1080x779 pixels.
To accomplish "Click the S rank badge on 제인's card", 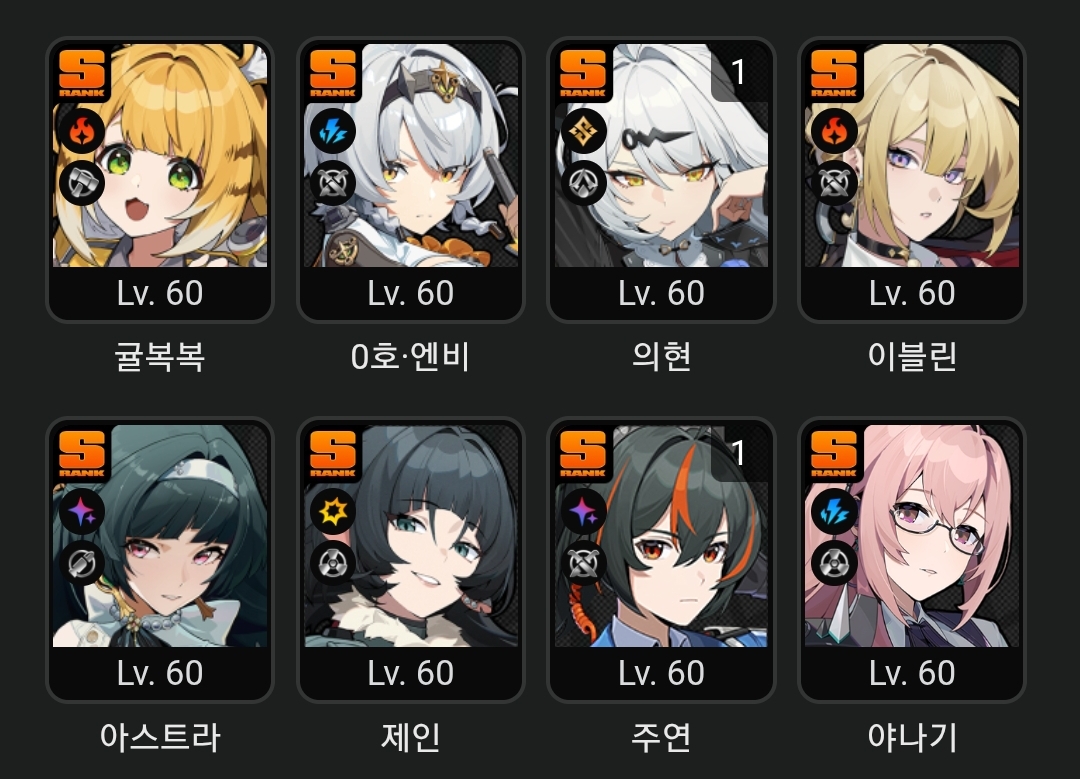I will tap(333, 455).
